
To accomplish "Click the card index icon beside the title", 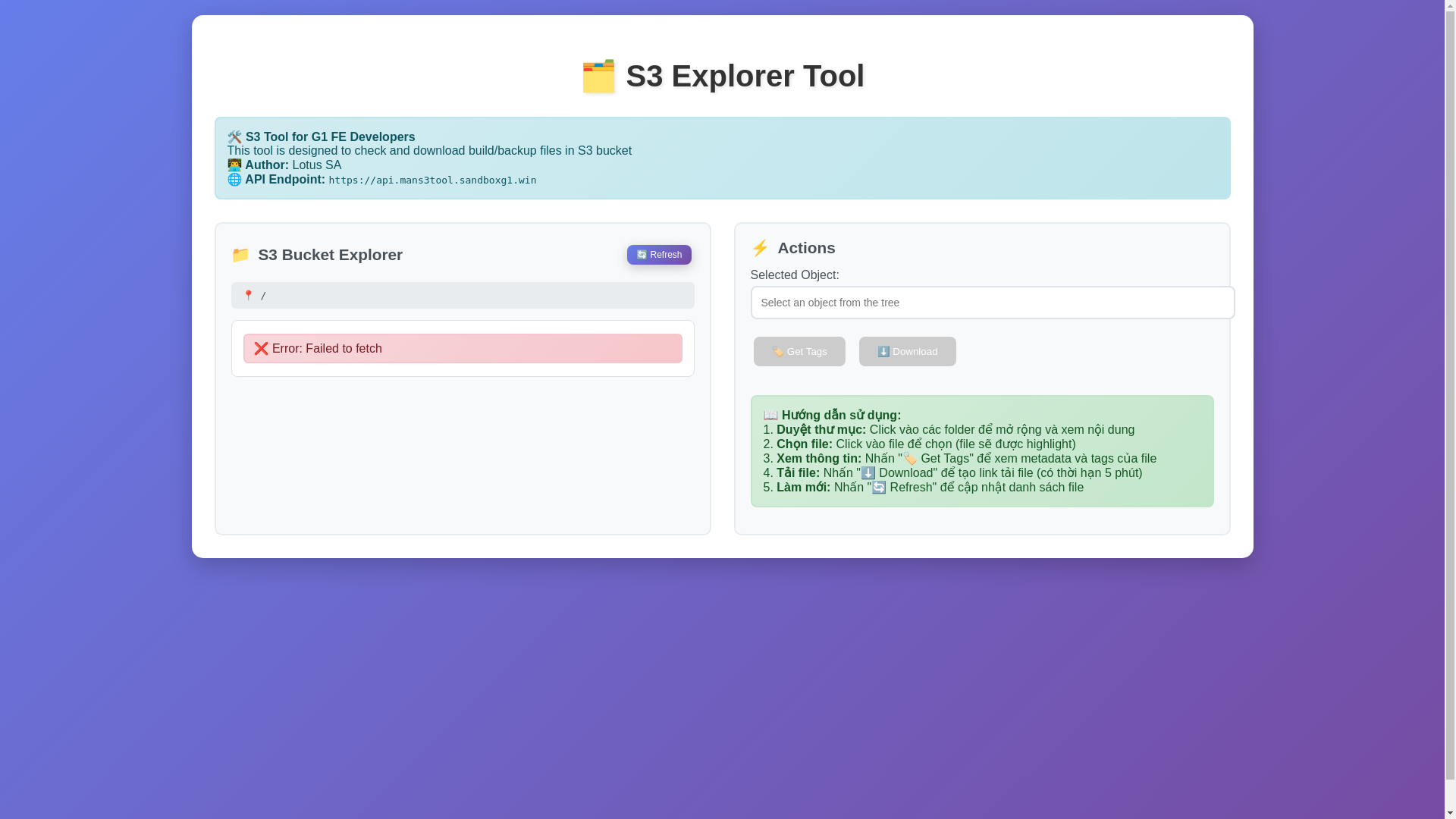I will 598,77.
